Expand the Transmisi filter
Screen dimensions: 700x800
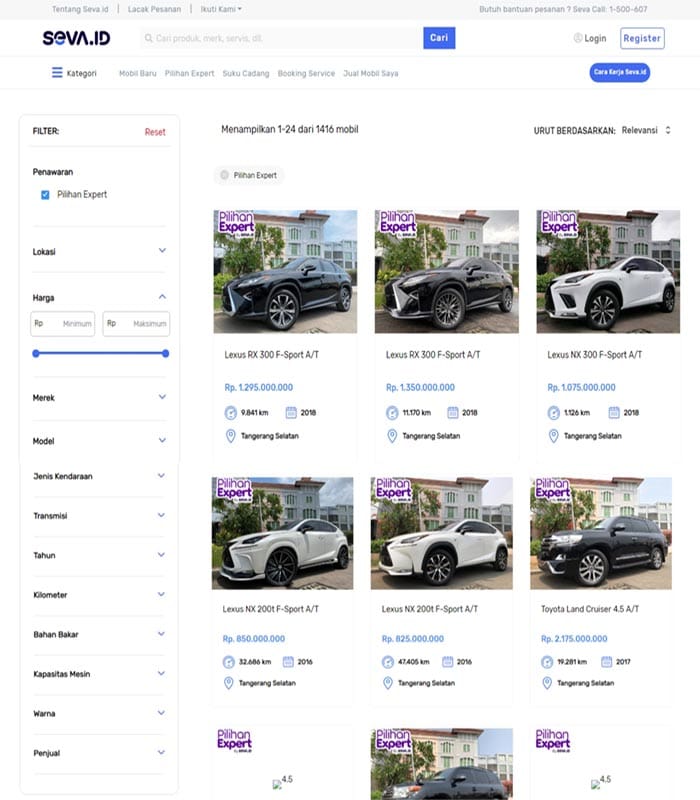pyautogui.click(x=161, y=515)
